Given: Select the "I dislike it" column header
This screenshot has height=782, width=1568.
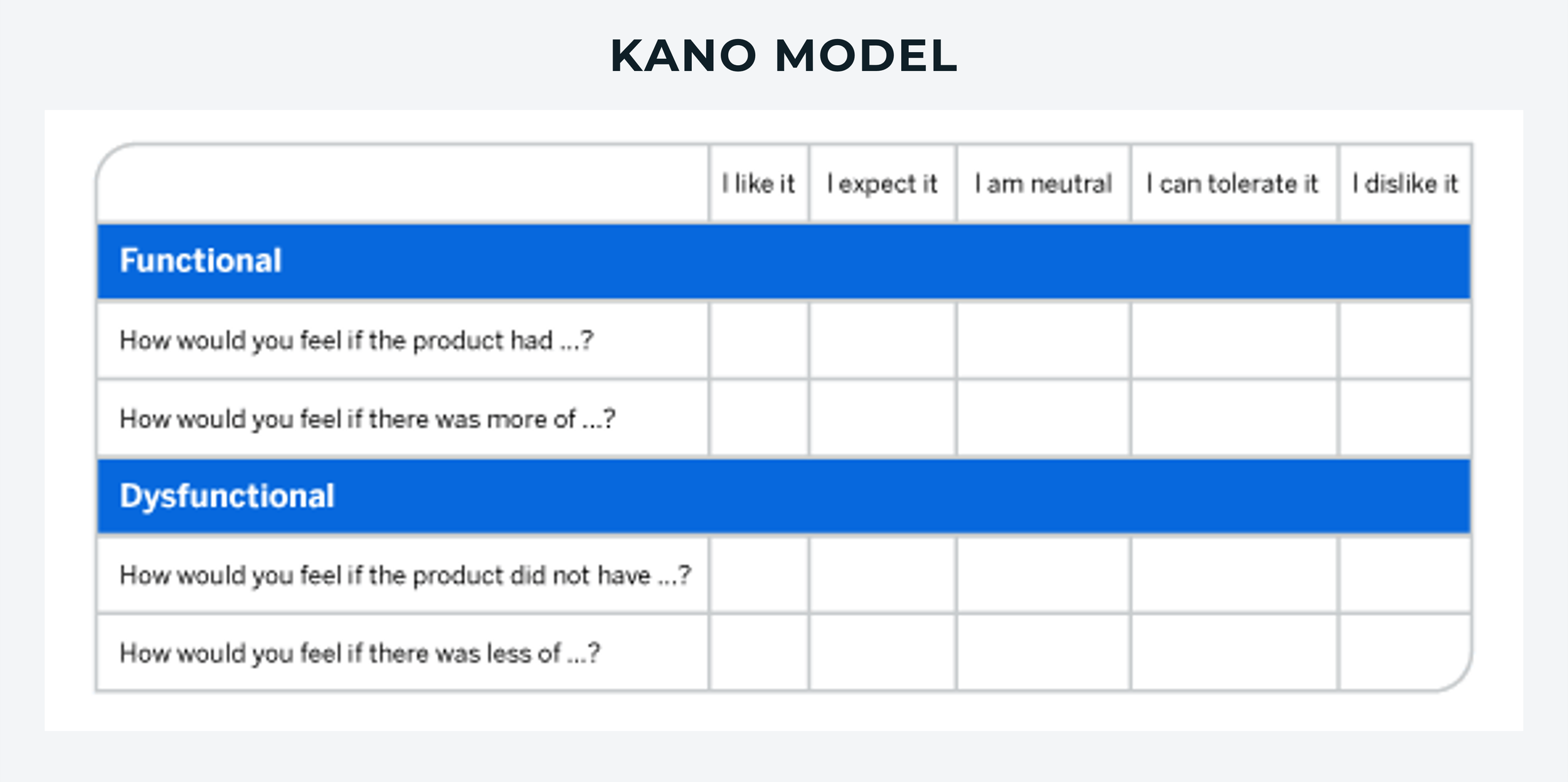Looking at the screenshot, I should pyautogui.click(x=1405, y=184).
